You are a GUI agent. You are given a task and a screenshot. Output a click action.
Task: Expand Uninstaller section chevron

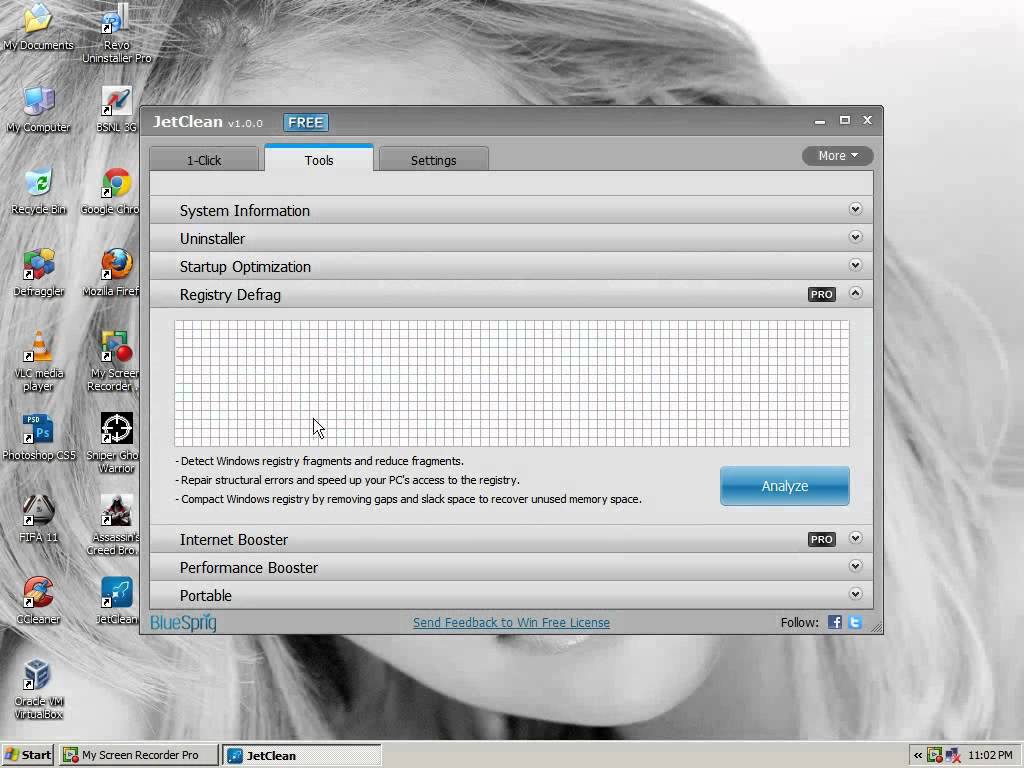pyautogui.click(x=856, y=237)
